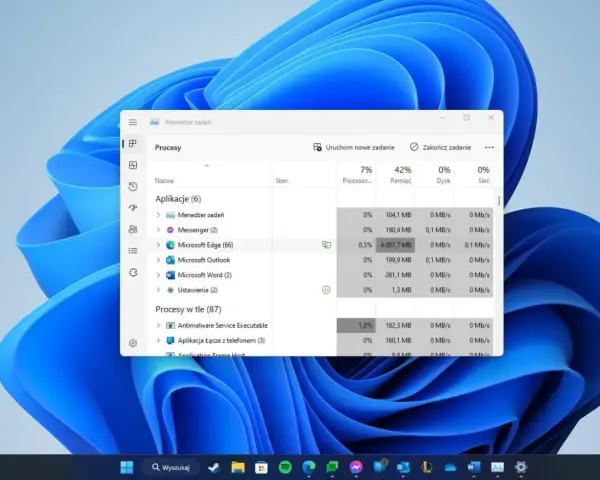This screenshot has height=480, width=600.
Task: Click the Microsoft Word icon in process list
Action: pos(170,275)
